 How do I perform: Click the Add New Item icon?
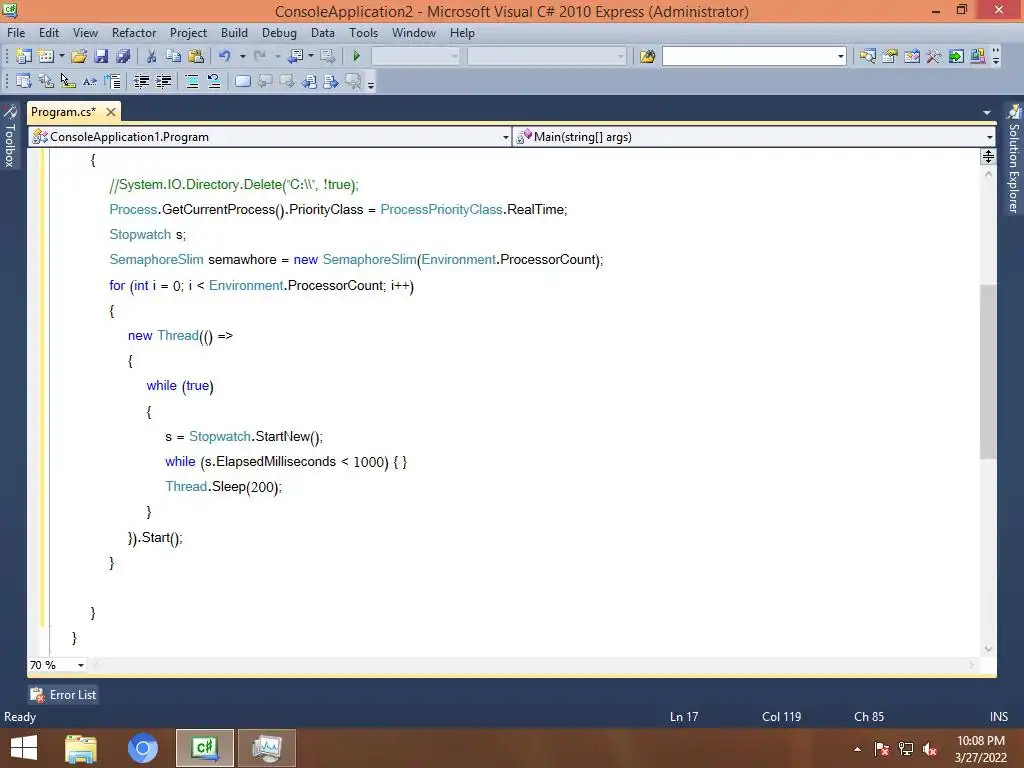tap(46, 56)
